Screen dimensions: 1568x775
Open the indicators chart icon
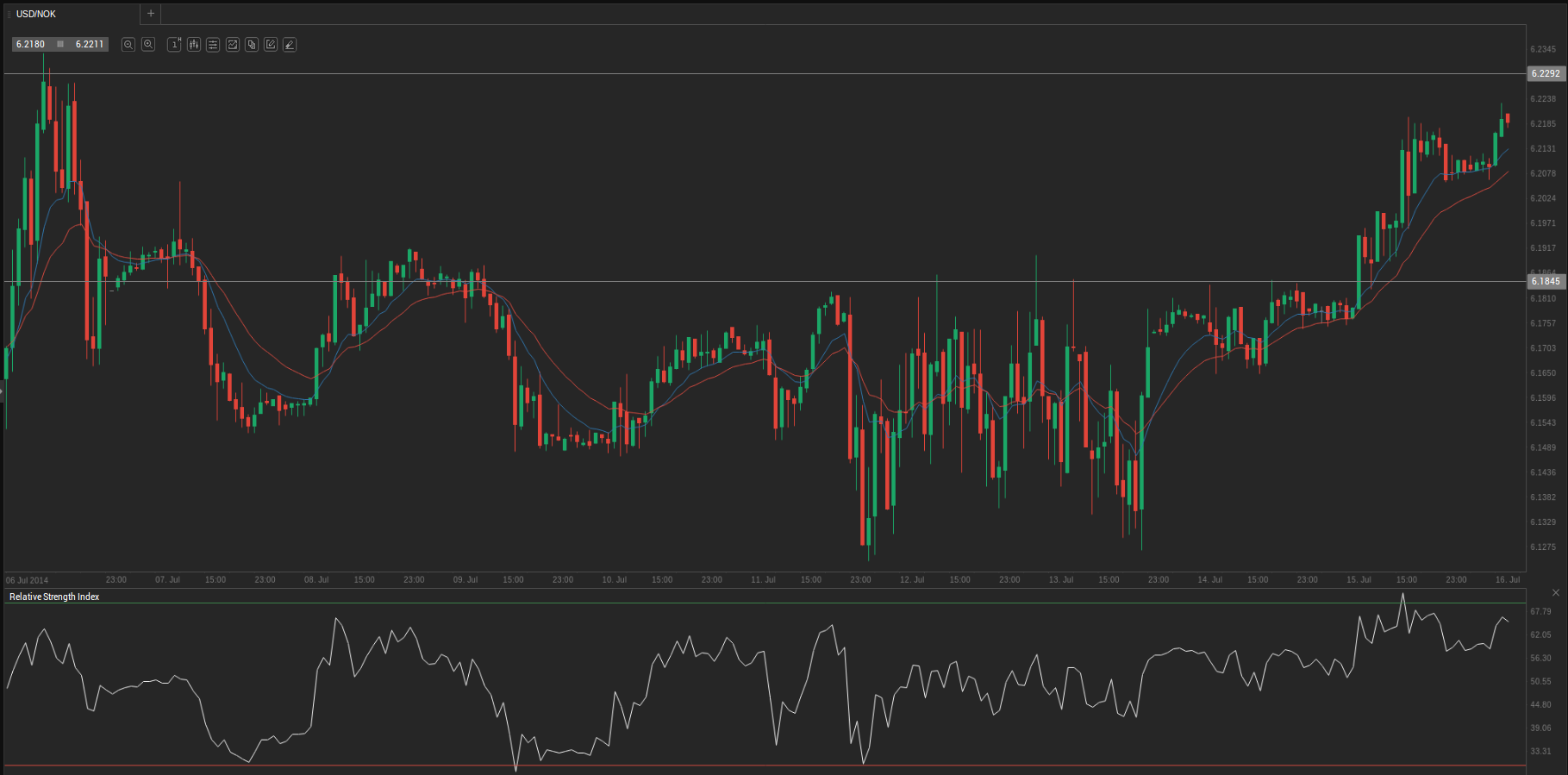[x=233, y=45]
